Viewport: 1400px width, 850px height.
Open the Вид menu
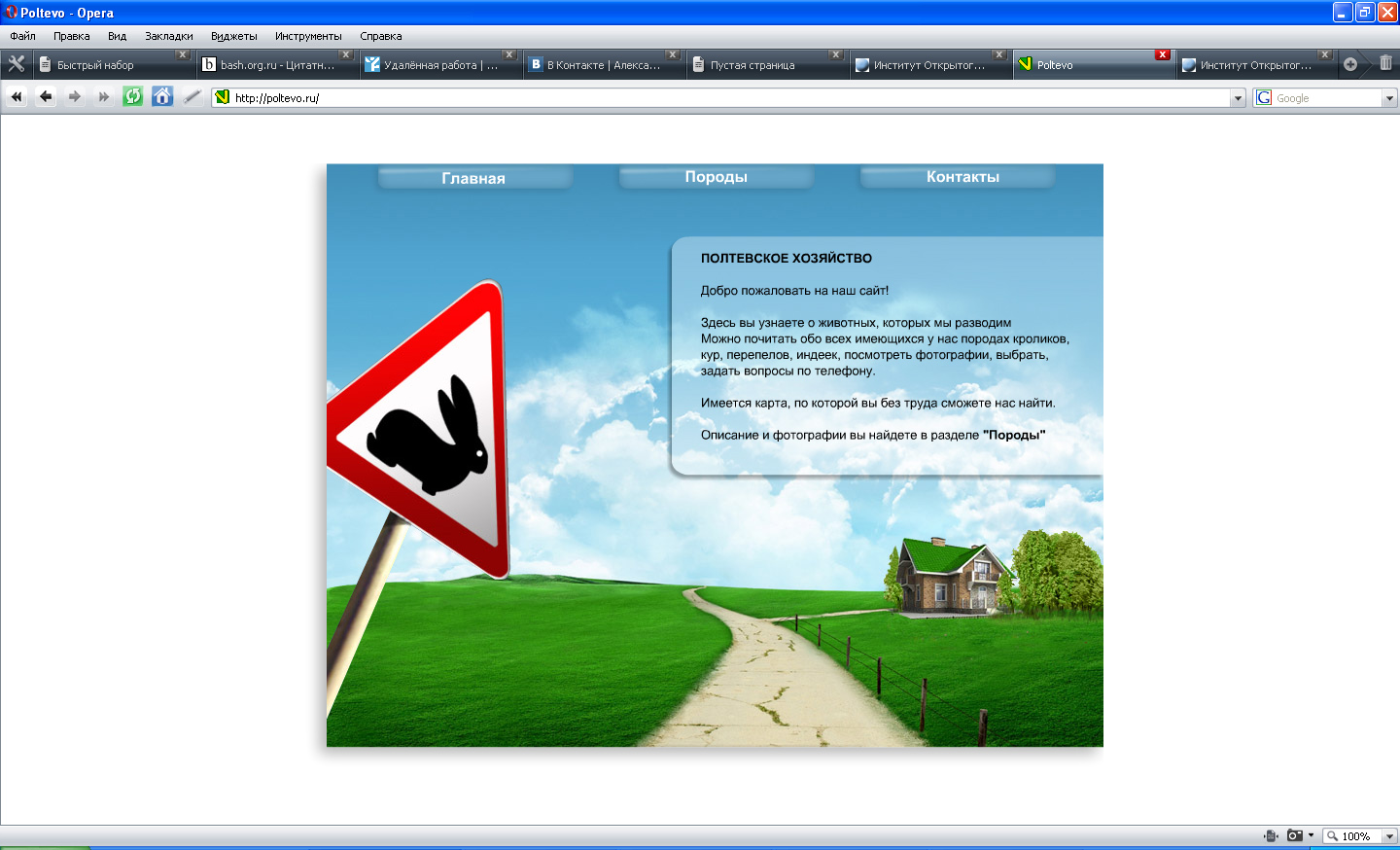tap(118, 36)
